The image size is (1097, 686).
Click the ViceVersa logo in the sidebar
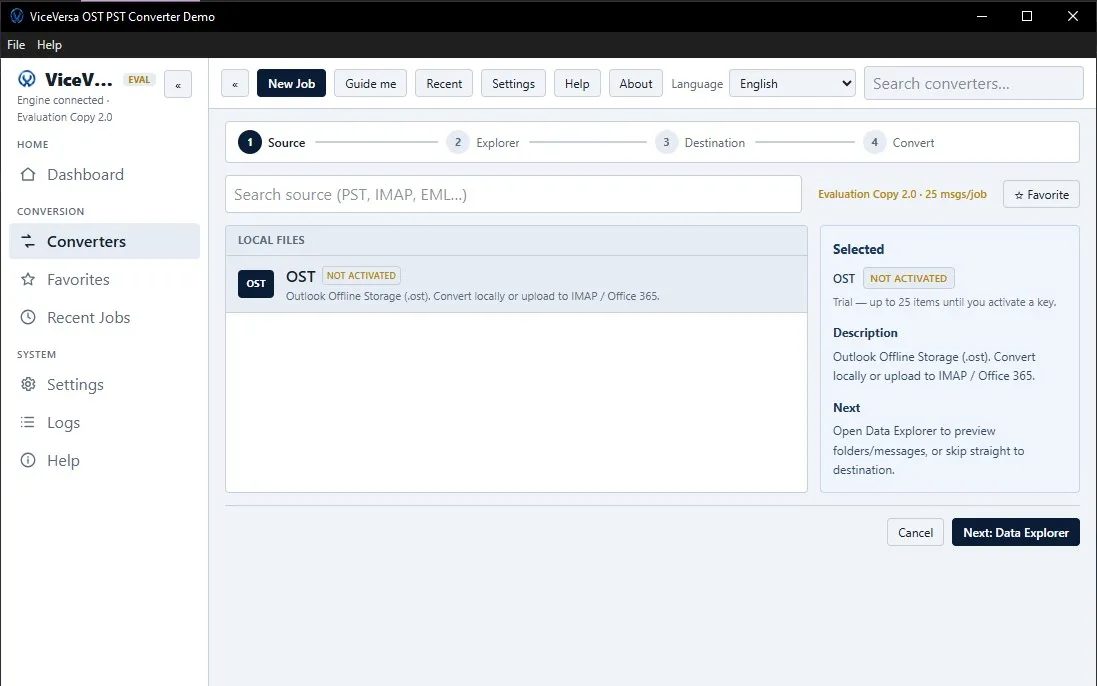[27, 79]
